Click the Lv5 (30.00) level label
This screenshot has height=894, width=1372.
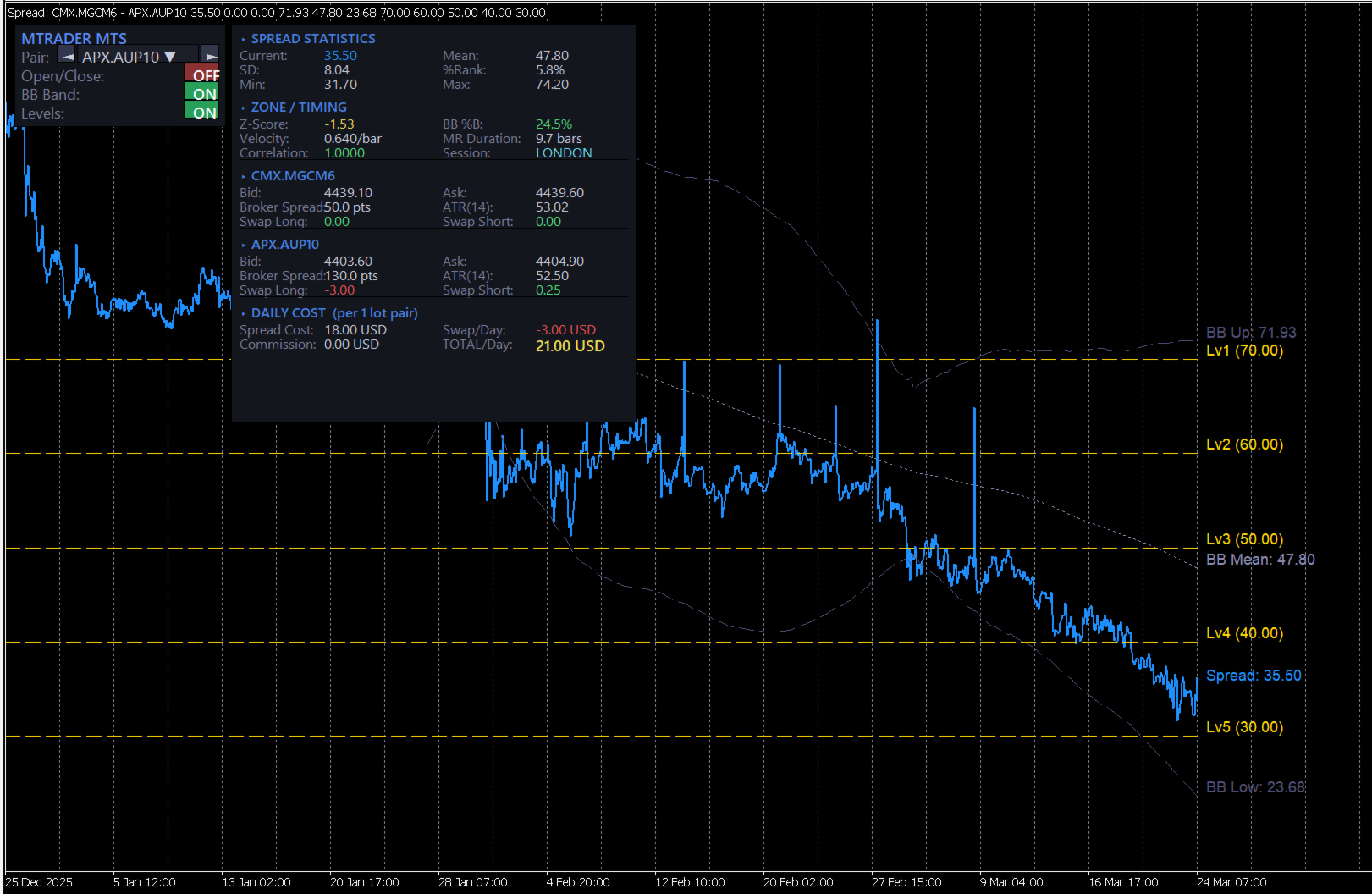pos(1244,727)
